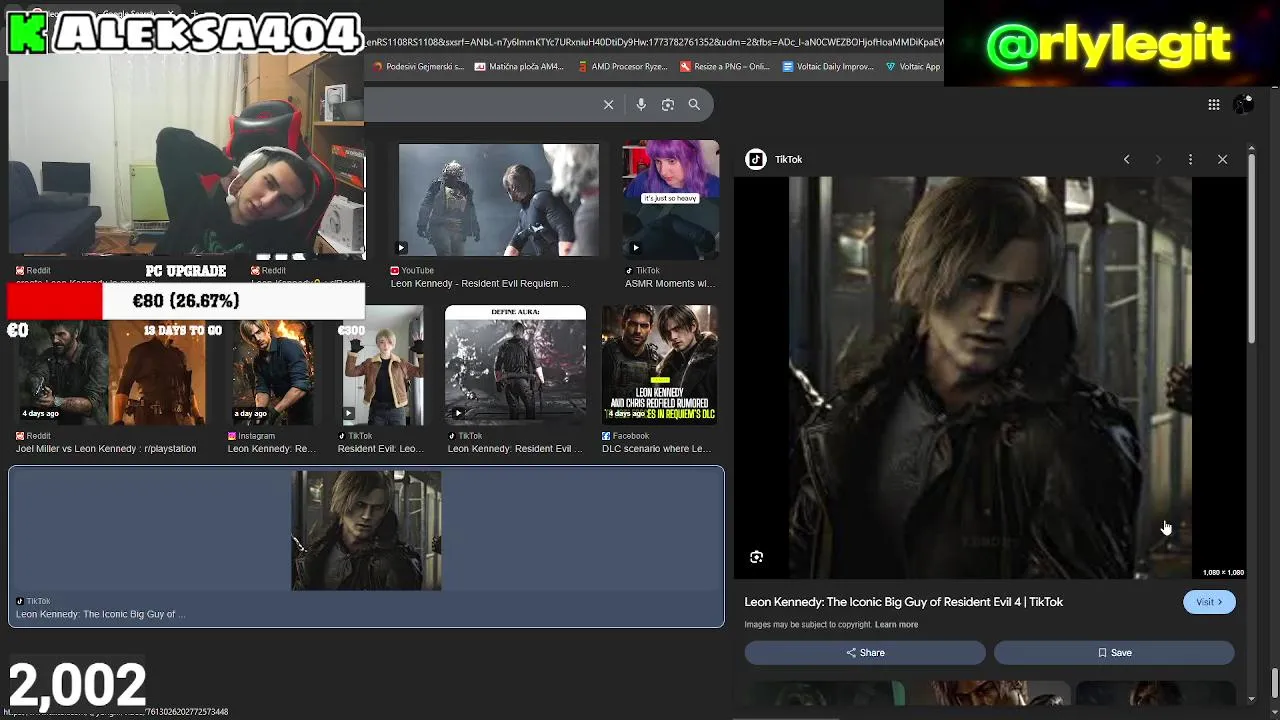Screen dimensions: 1280x720
Task: Start voice search with microphone icon
Action: pyautogui.click(x=641, y=104)
